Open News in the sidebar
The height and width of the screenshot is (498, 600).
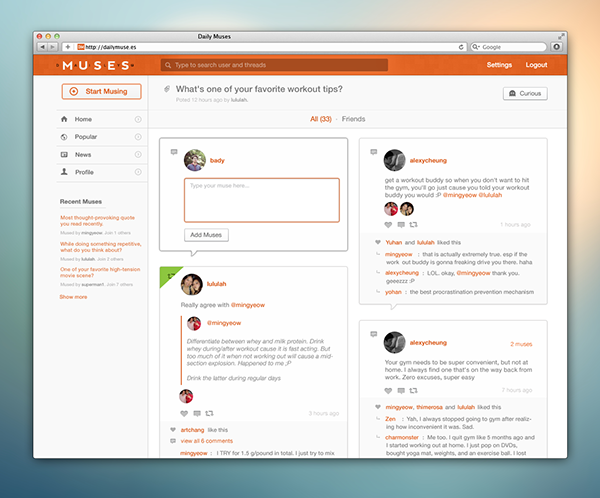(101, 155)
